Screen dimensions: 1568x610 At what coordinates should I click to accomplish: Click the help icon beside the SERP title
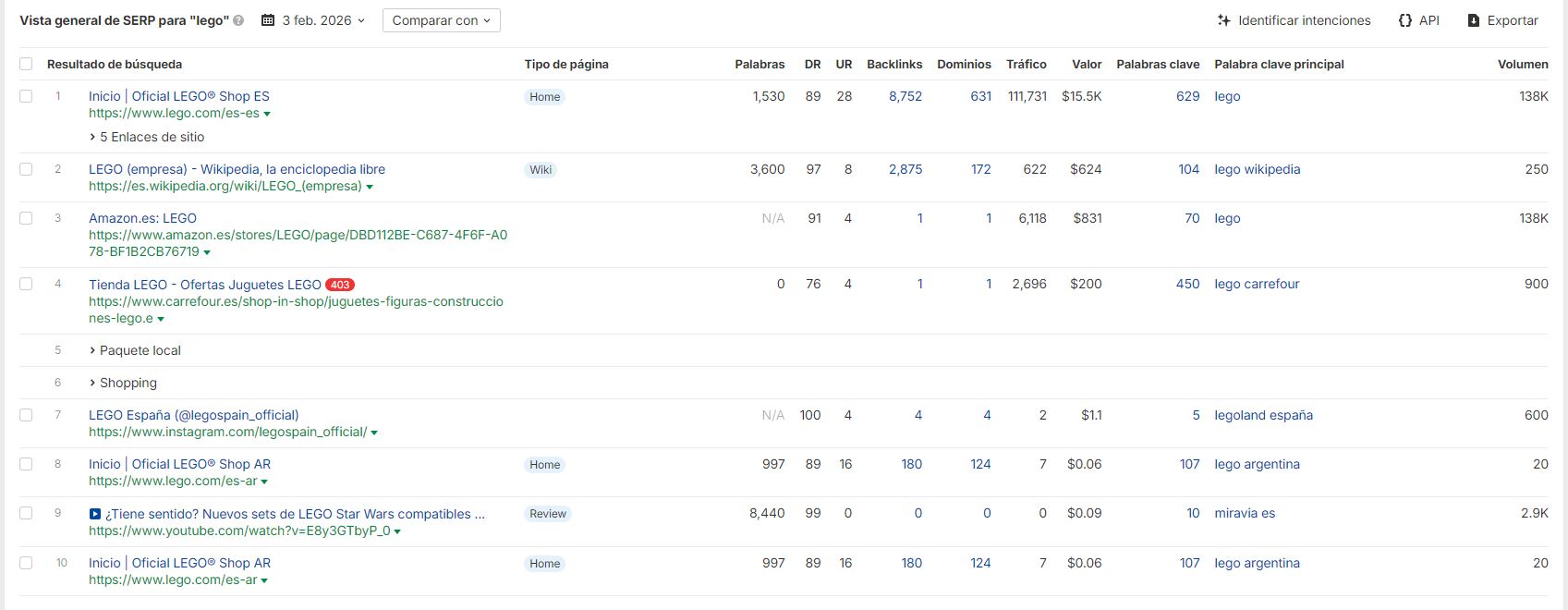coord(238,20)
